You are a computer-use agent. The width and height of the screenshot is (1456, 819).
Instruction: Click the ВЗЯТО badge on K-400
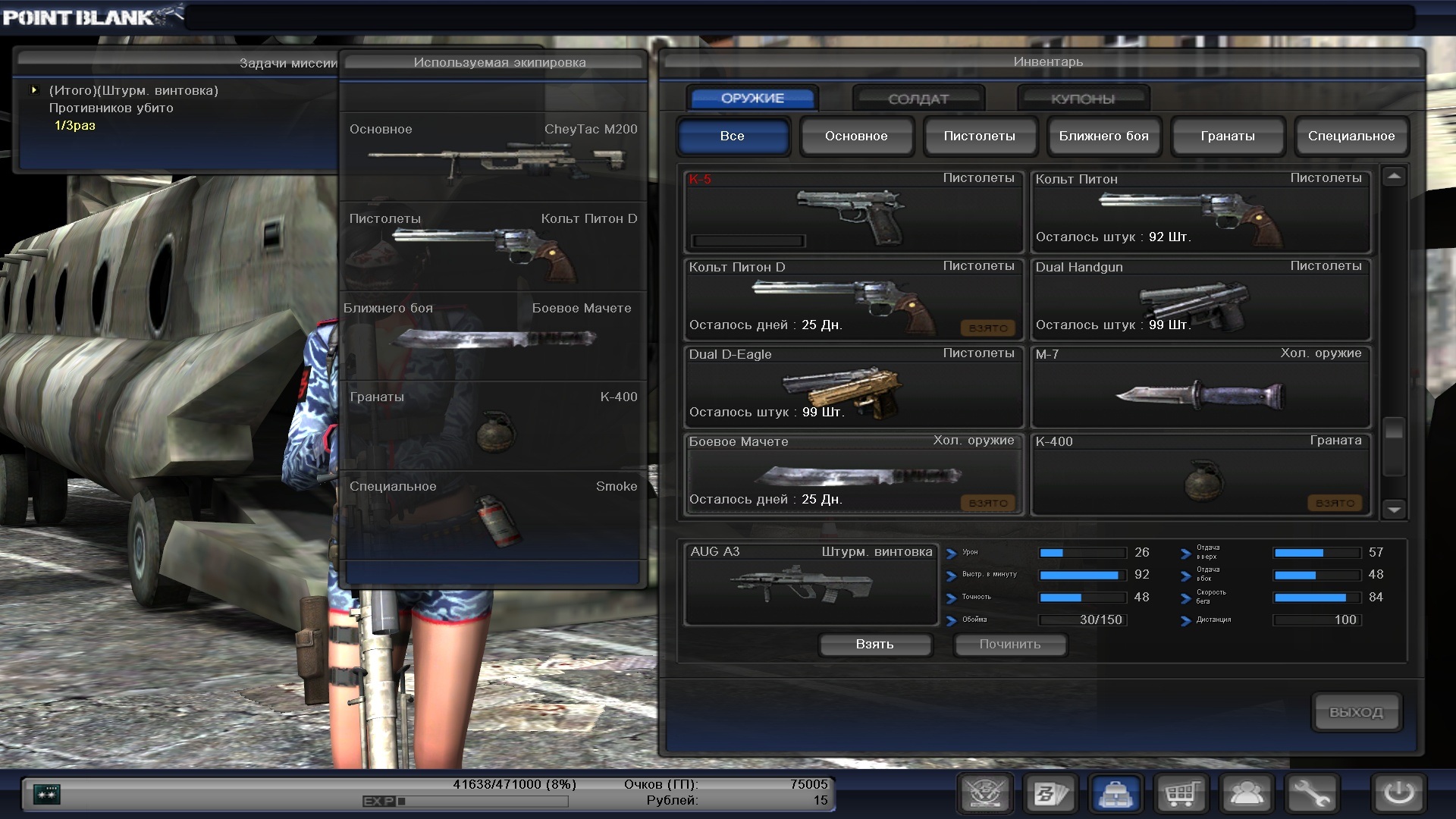[x=1335, y=503]
